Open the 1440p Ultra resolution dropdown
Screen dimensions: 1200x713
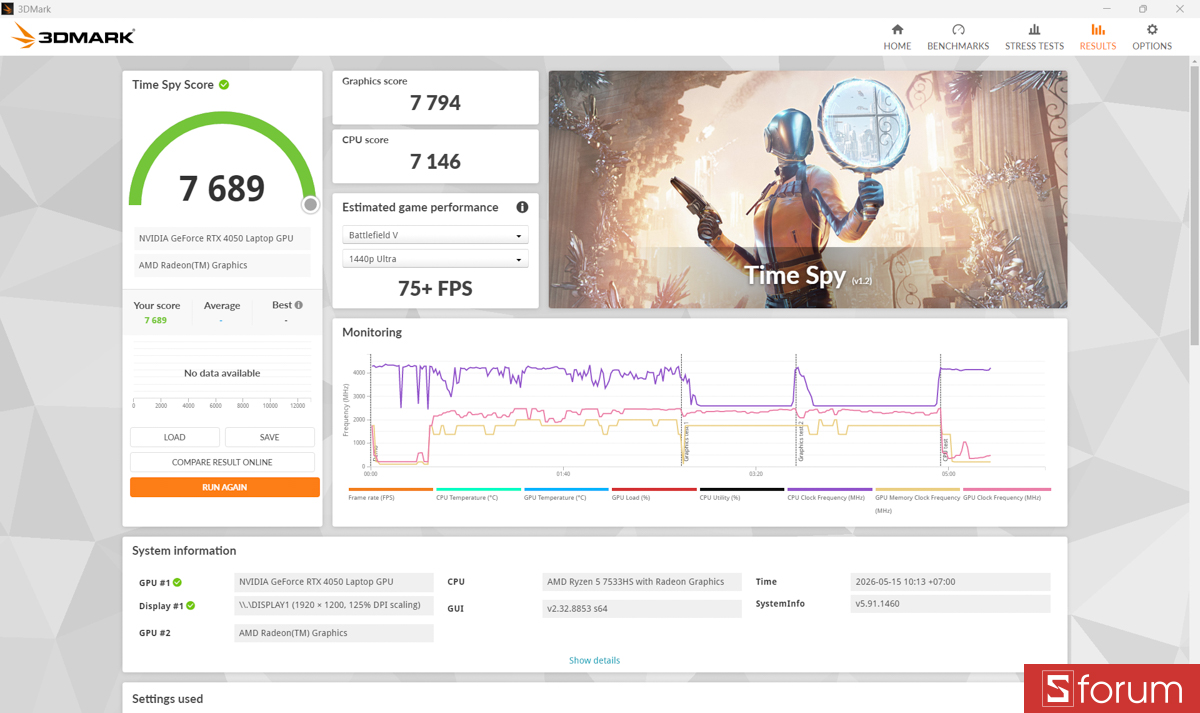click(435, 259)
